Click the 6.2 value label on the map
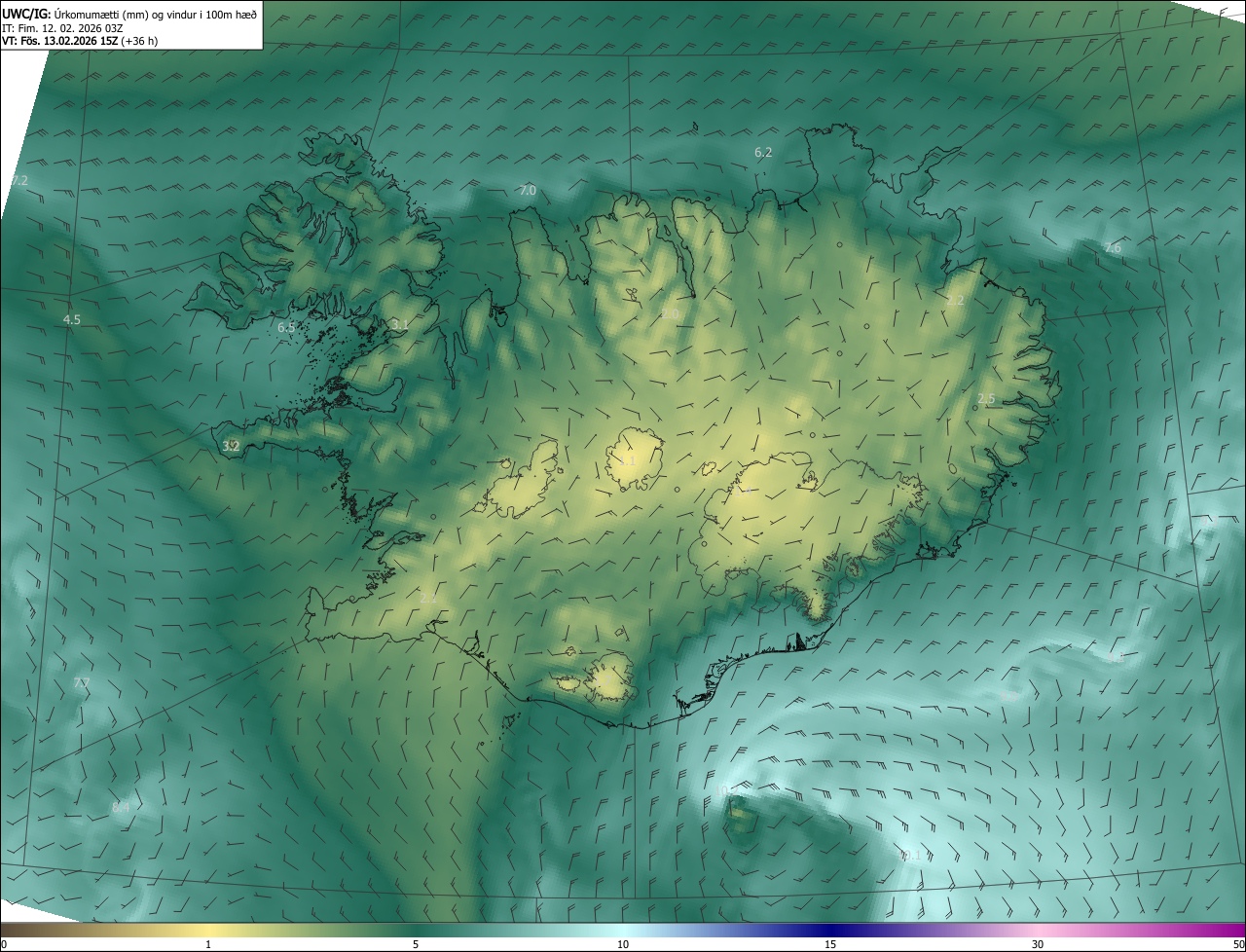The height and width of the screenshot is (952, 1246). [763, 153]
